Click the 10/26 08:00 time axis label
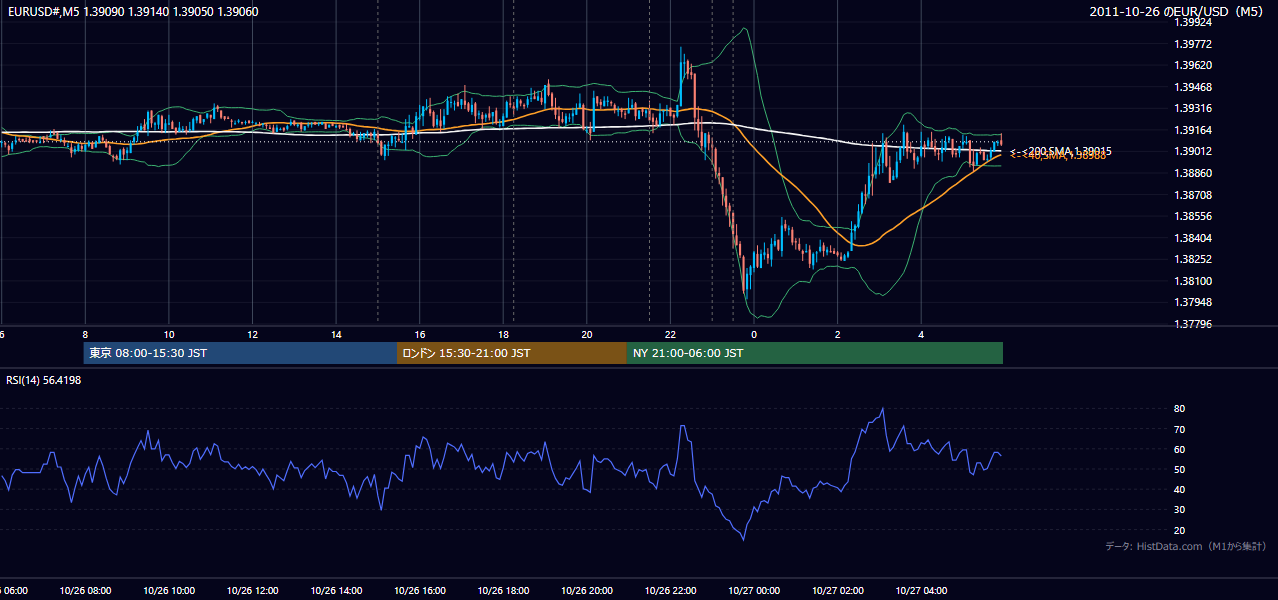1278x600 pixels. (85, 591)
